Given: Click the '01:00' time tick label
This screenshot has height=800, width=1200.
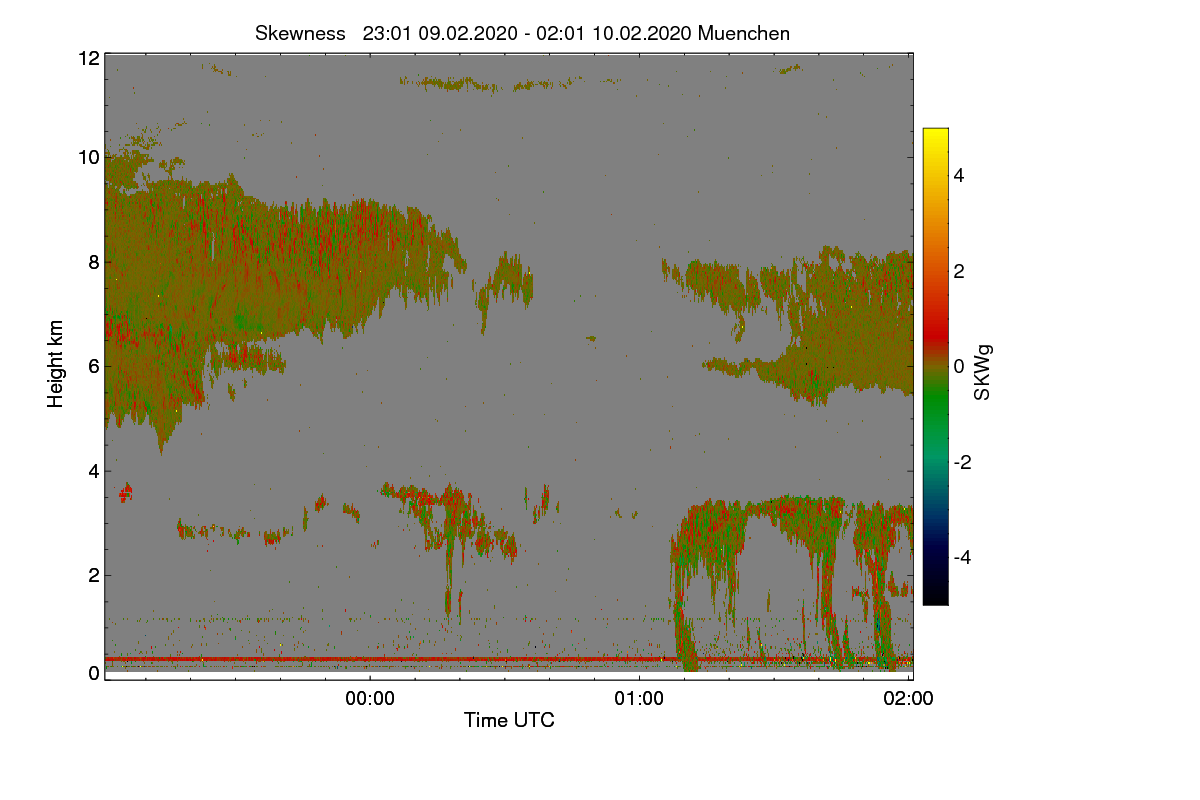Looking at the screenshot, I should 639,699.
